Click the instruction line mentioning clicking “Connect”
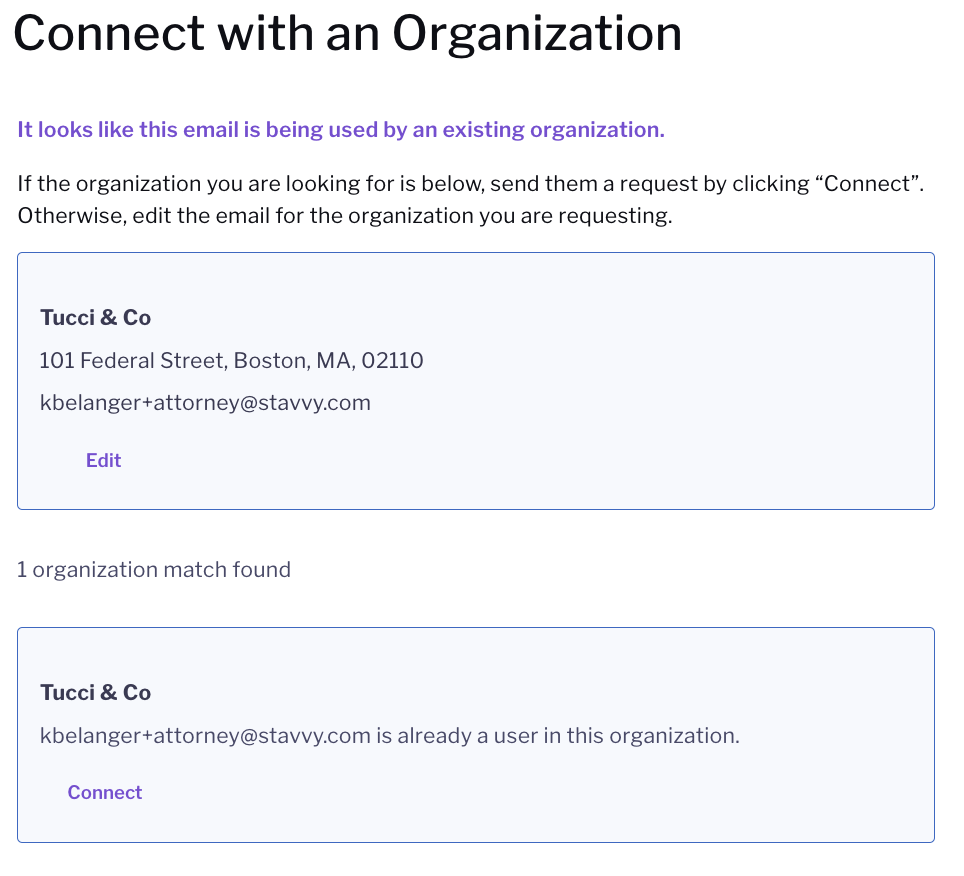Viewport: 964px width, 876px height. click(x=470, y=184)
